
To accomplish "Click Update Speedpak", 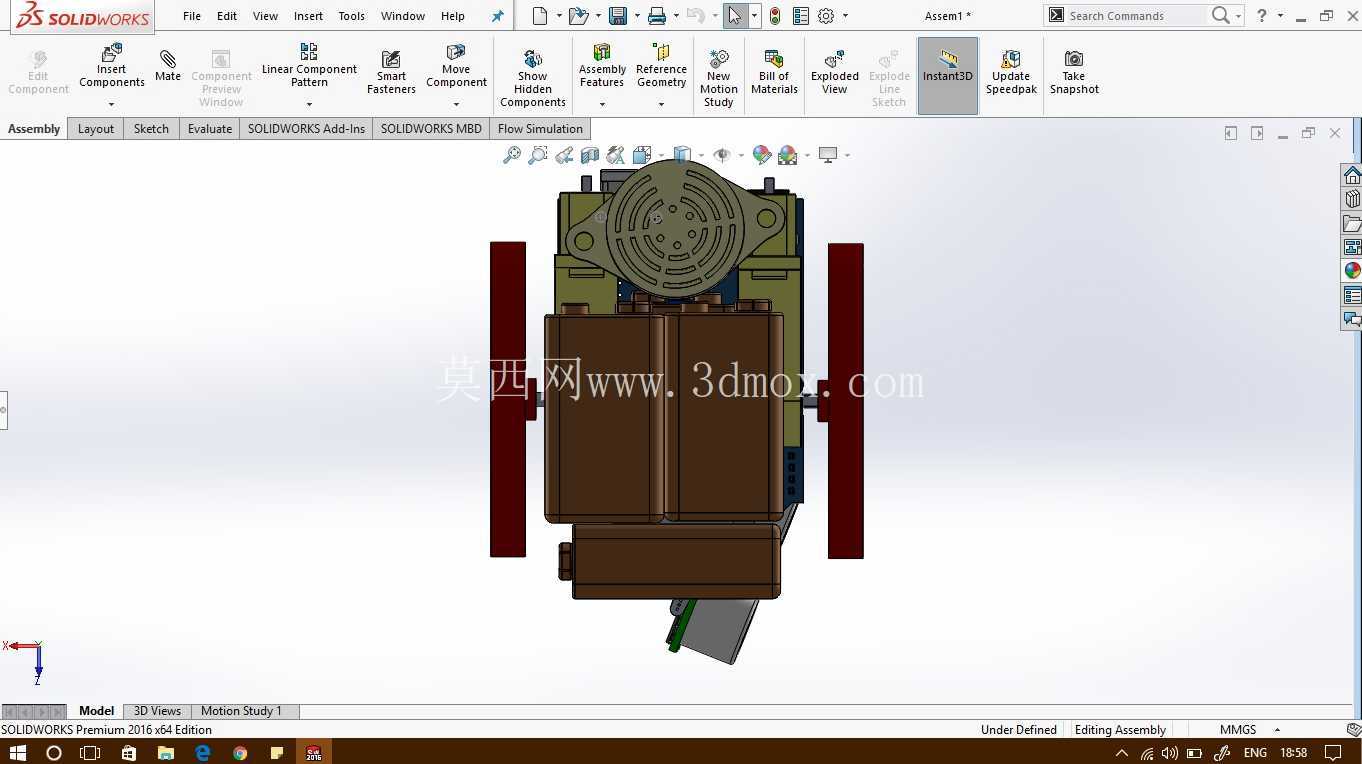I will coord(1011,72).
